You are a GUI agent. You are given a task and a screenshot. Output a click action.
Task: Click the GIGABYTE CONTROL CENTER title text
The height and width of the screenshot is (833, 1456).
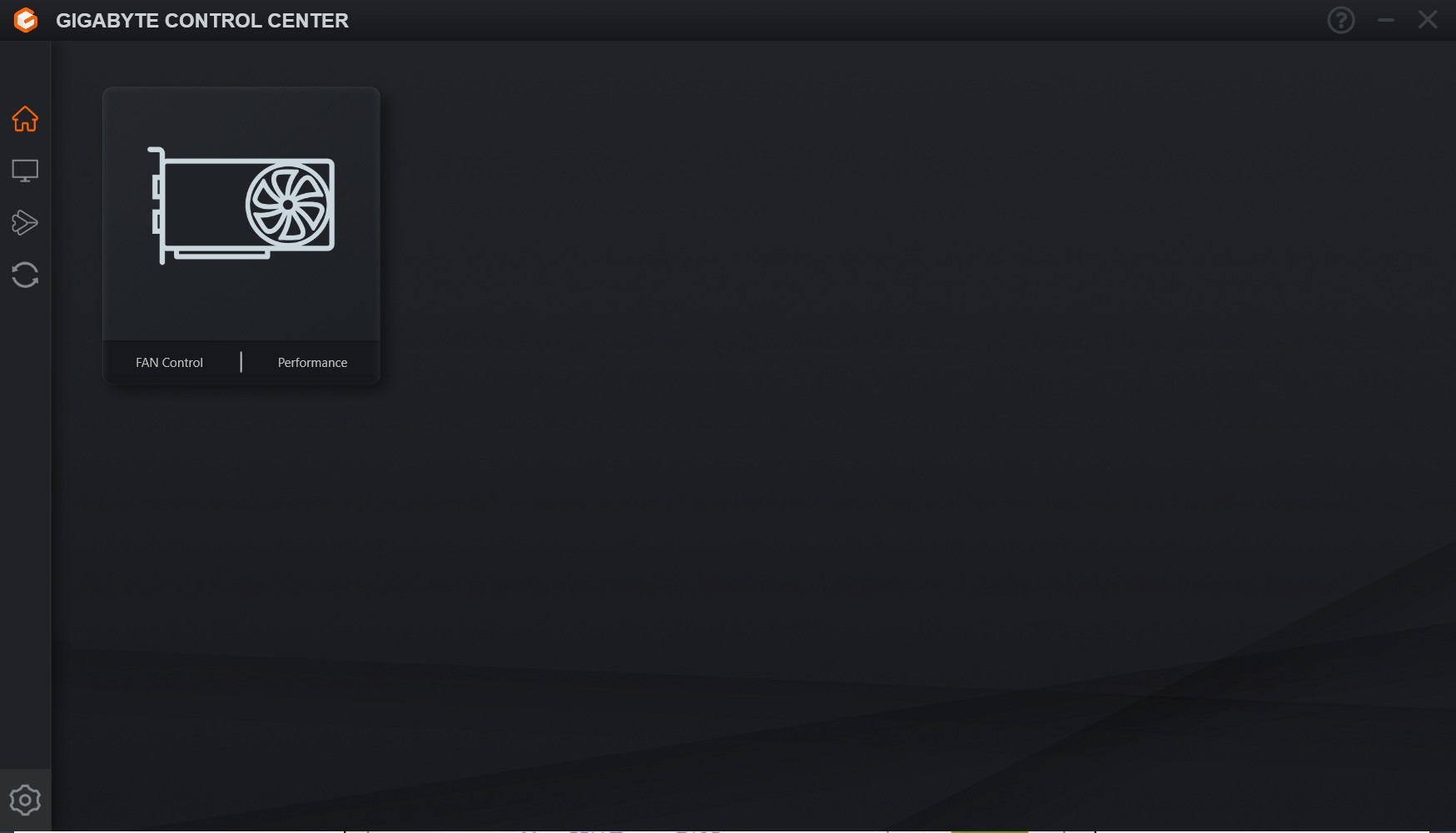click(202, 21)
